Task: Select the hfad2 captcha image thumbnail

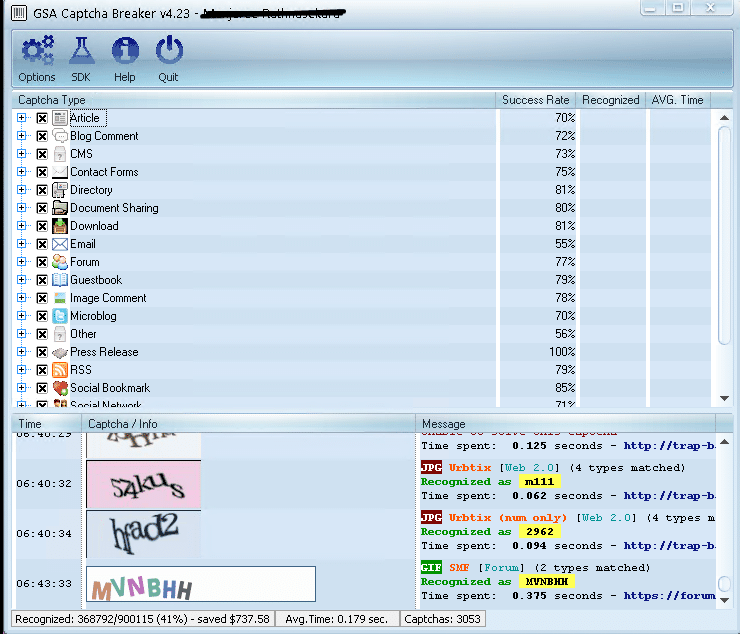Action: coord(144,534)
